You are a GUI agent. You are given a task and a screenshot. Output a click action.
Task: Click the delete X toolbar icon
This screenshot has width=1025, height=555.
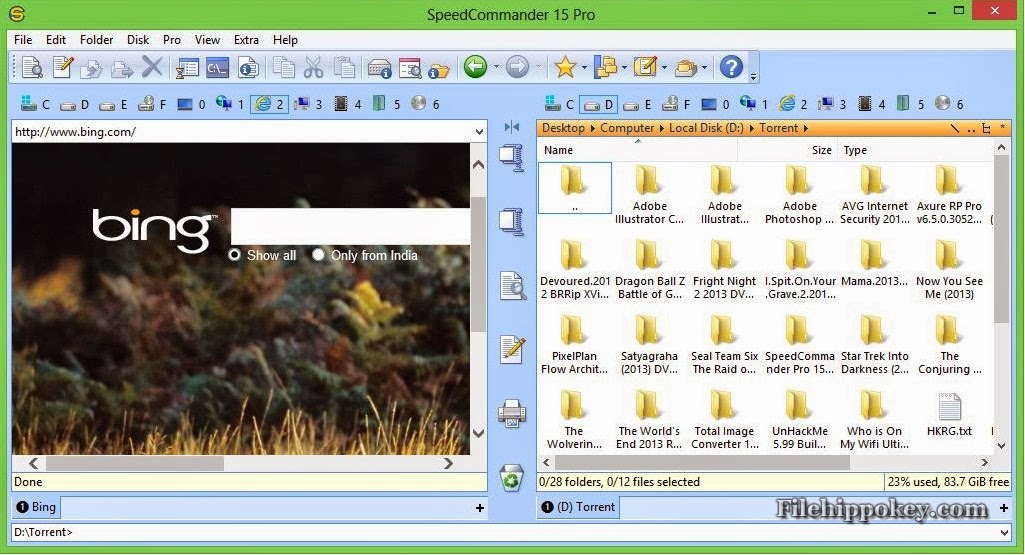click(x=152, y=67)
